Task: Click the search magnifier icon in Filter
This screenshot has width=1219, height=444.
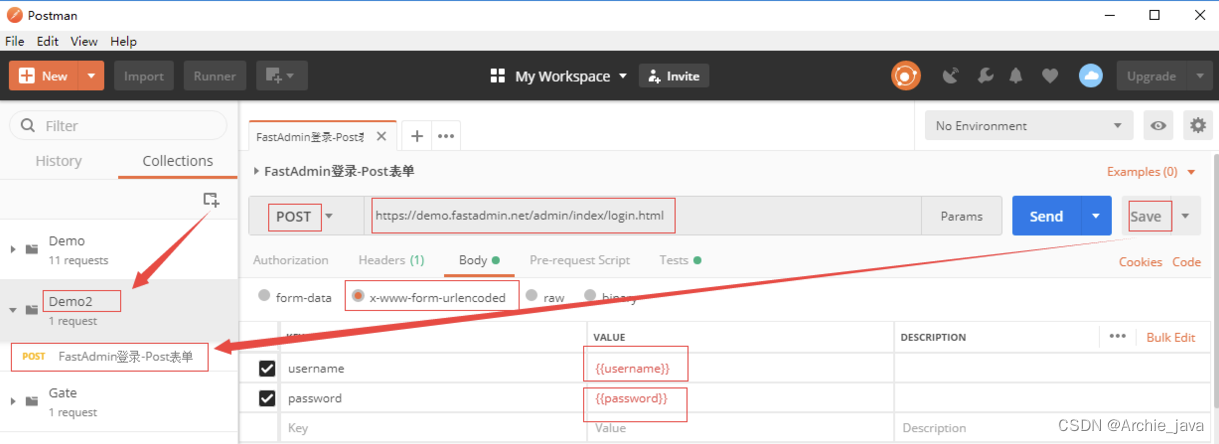Action: tap(26, 126)
